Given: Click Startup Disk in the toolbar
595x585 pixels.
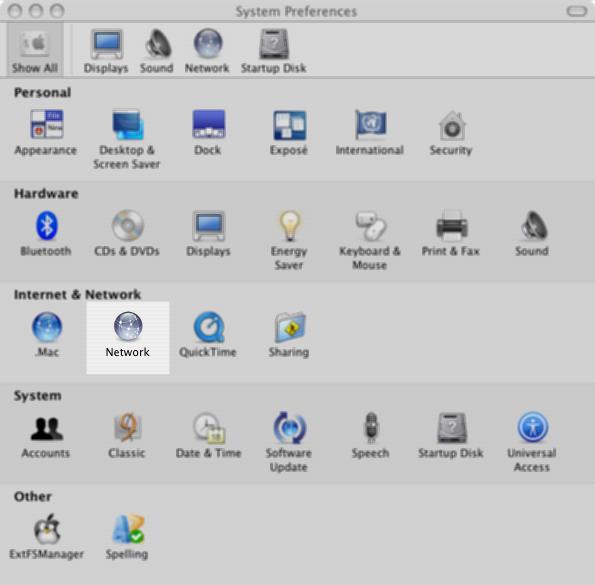Looking at the screenshot, I should point(274,51).
